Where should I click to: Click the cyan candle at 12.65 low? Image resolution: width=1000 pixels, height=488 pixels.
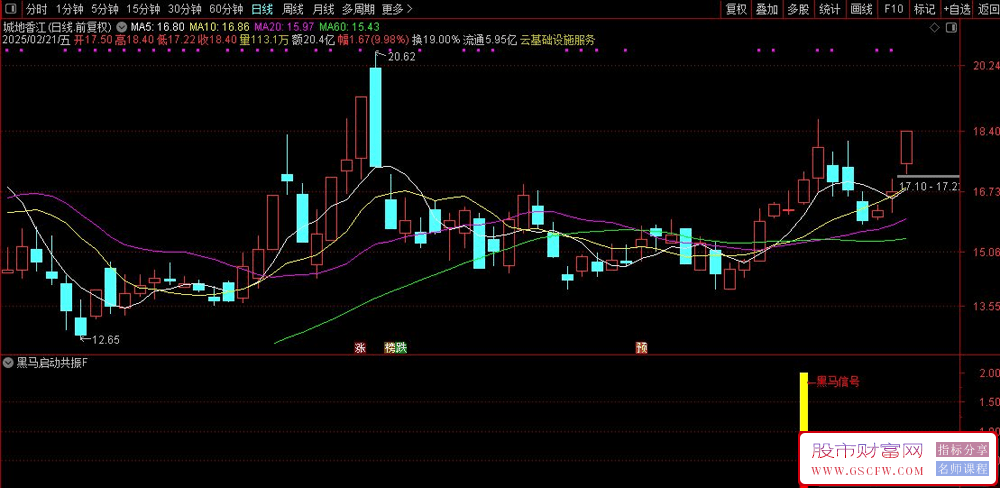point(80,327)
